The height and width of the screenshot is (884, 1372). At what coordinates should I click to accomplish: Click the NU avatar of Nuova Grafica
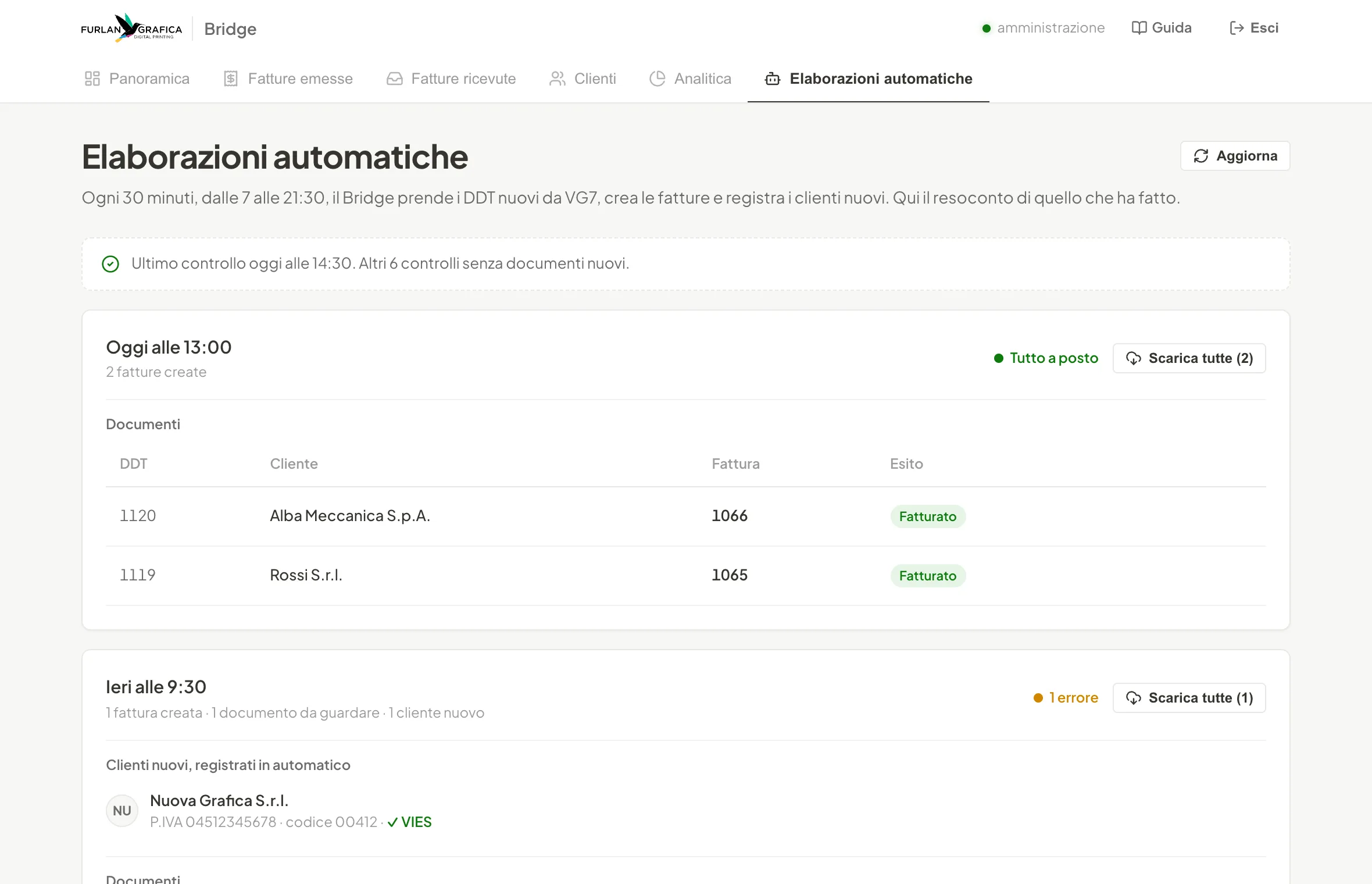pos(122,811)
